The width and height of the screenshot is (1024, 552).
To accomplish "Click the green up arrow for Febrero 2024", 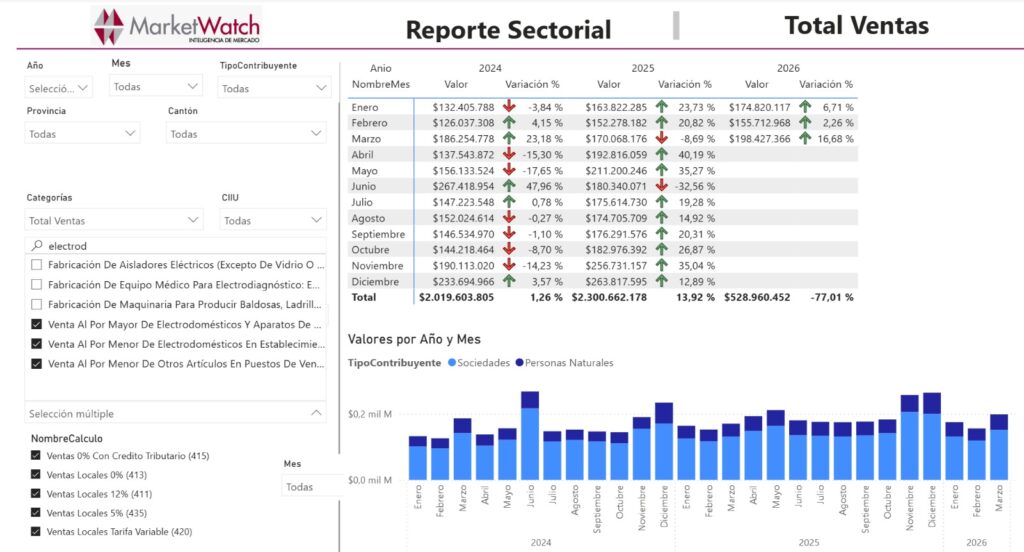I will (x=509, y=122).
